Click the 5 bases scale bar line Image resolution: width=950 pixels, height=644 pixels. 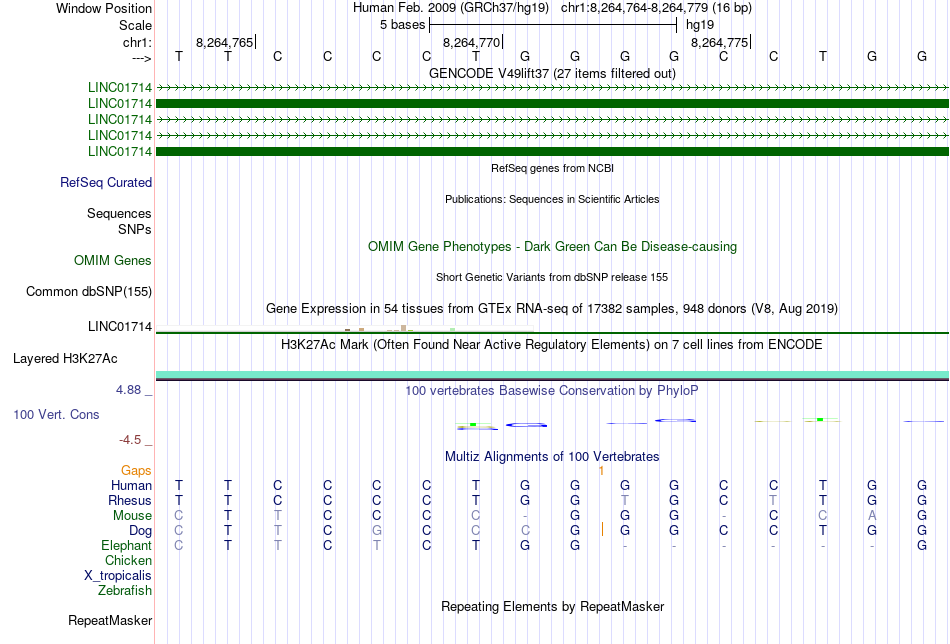pyautogui.click(x=553, y=25)
